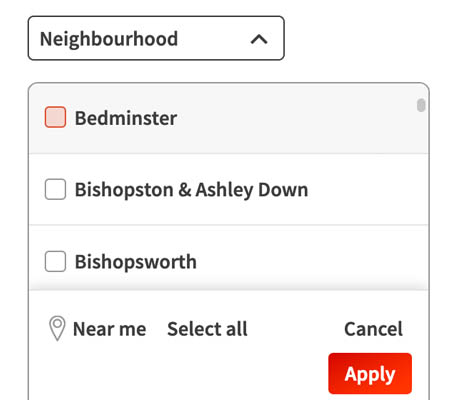The image size is (450, 400).
Task: Select the Bishopsworth label text
Action: 136,262
